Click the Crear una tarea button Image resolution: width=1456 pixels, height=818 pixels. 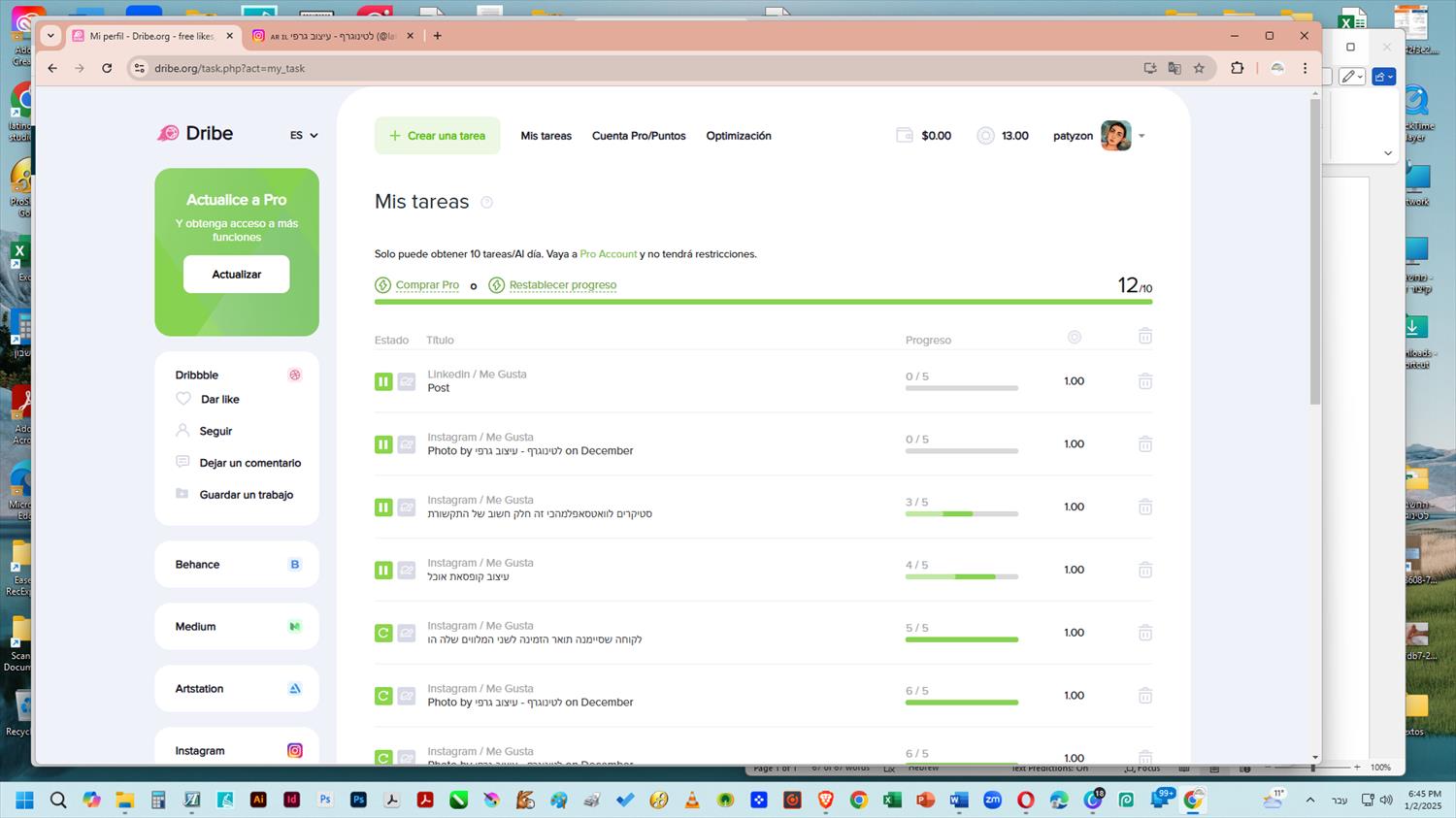(438, 136)
